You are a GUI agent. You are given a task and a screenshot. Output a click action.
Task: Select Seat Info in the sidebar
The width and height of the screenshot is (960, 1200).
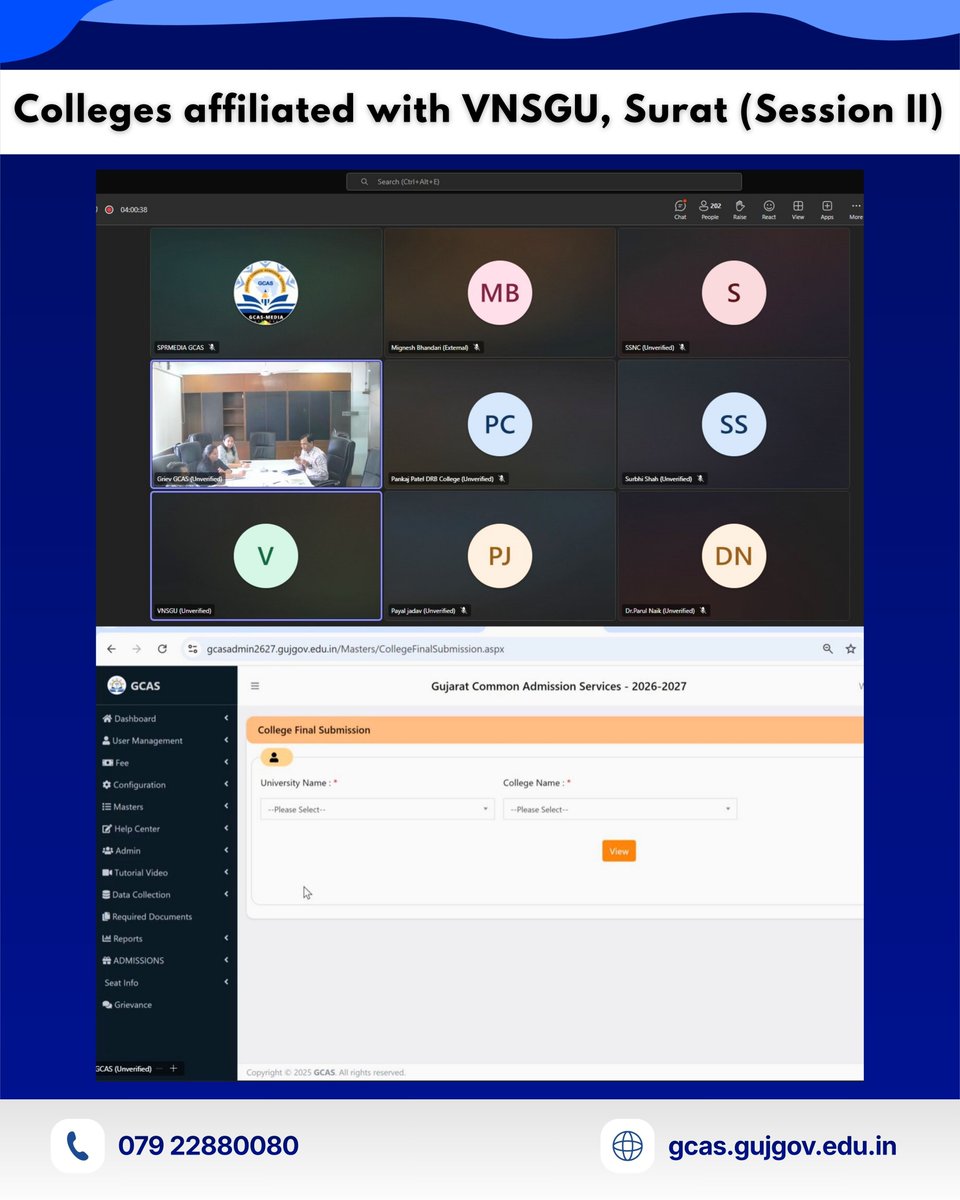(x=121, y=982)
